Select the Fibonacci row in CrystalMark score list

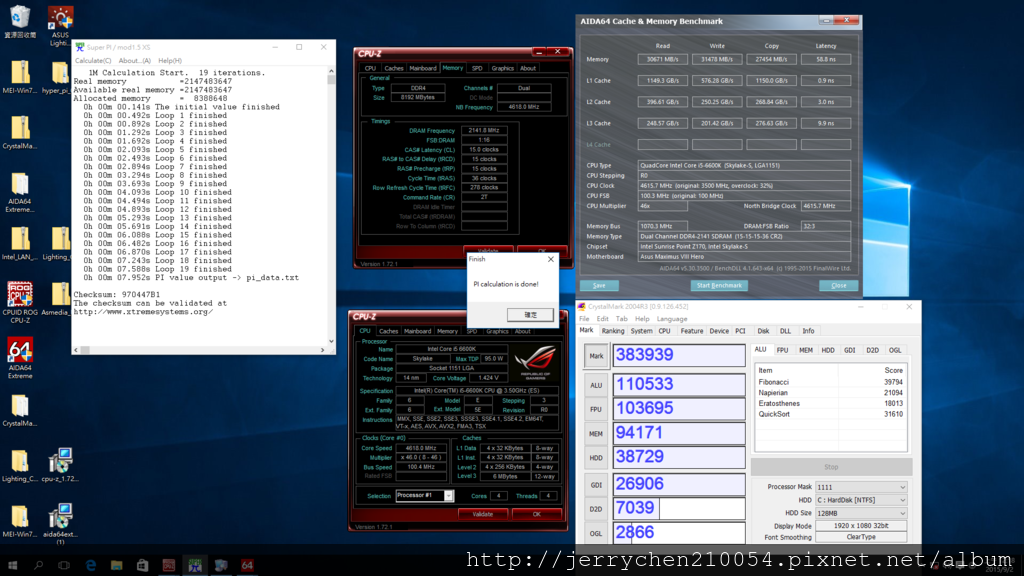coord(830,382)
